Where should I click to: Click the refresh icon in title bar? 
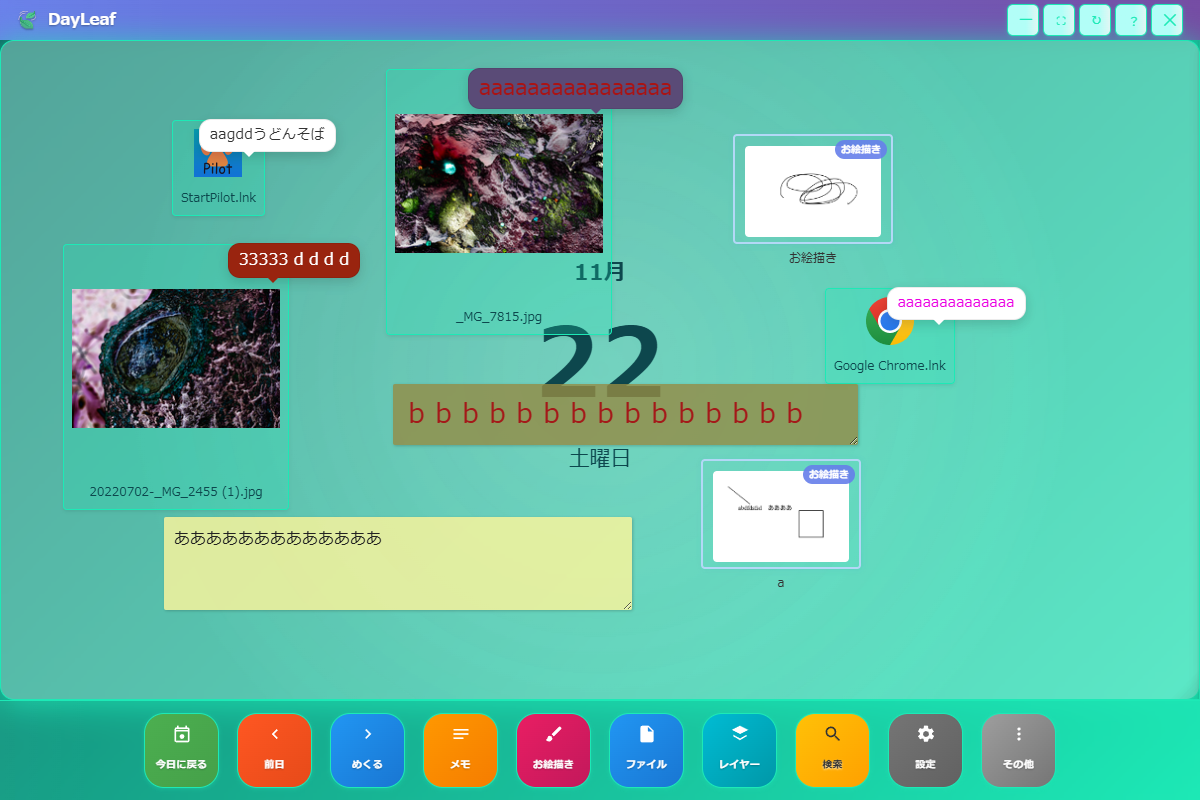[x=1095, y=20]
